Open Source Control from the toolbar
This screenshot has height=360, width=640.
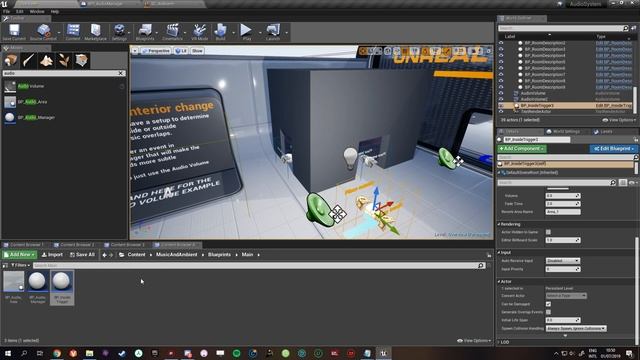coord(43,32)
